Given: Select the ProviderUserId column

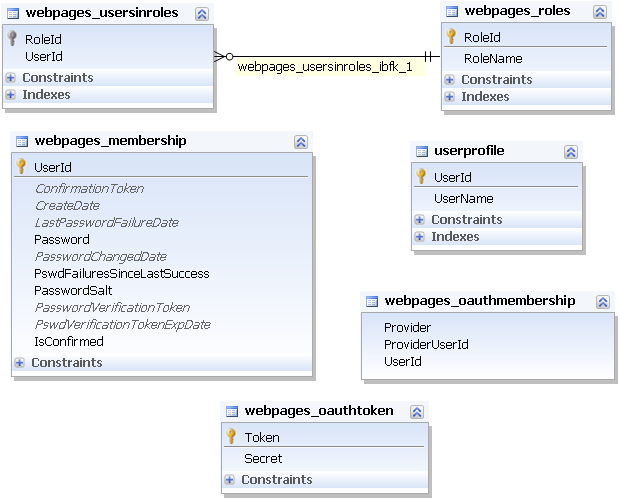Looking at the screenshot, I should [x=426, y=344].
